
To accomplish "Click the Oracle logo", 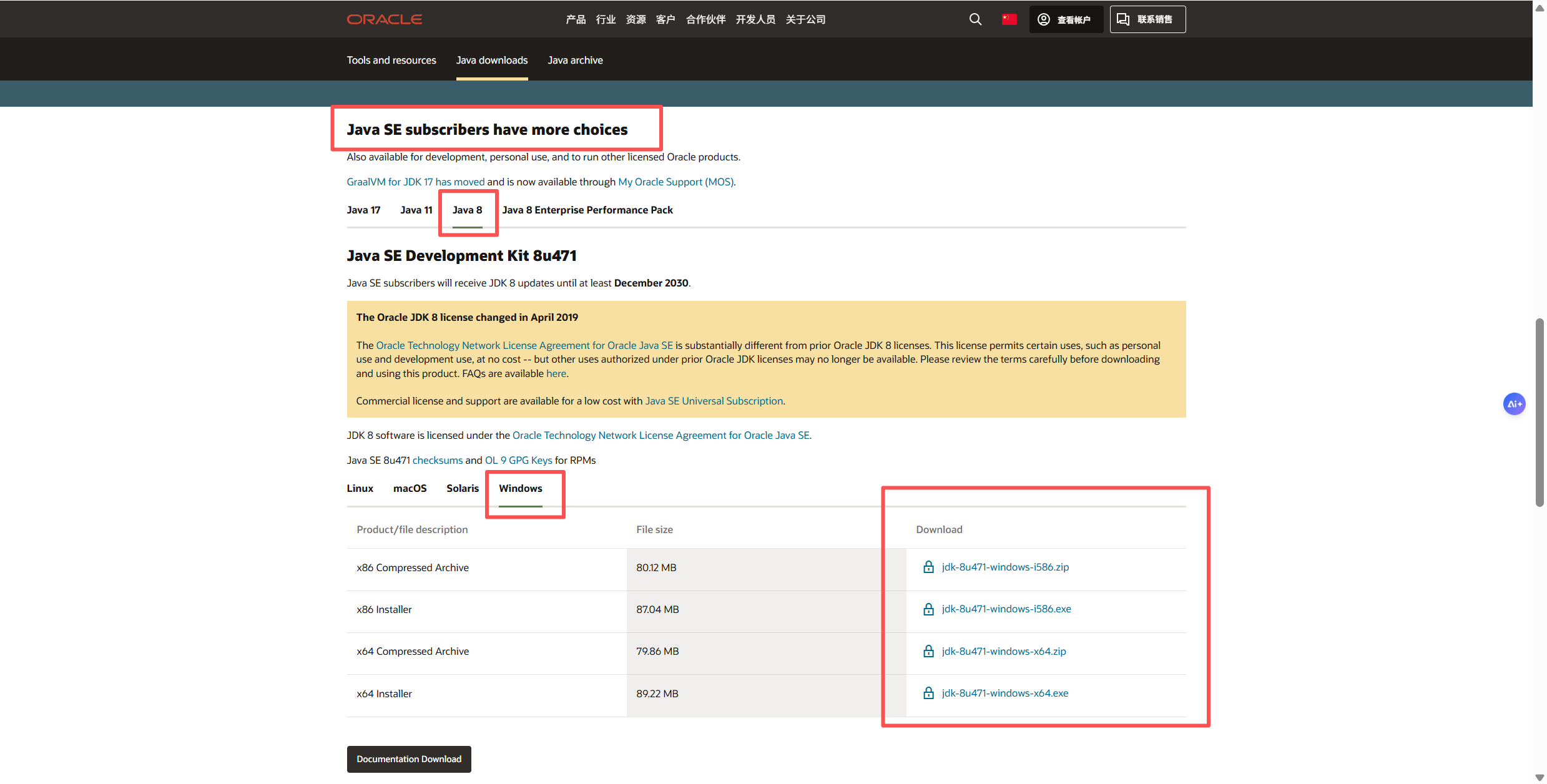I will [385, 19].
